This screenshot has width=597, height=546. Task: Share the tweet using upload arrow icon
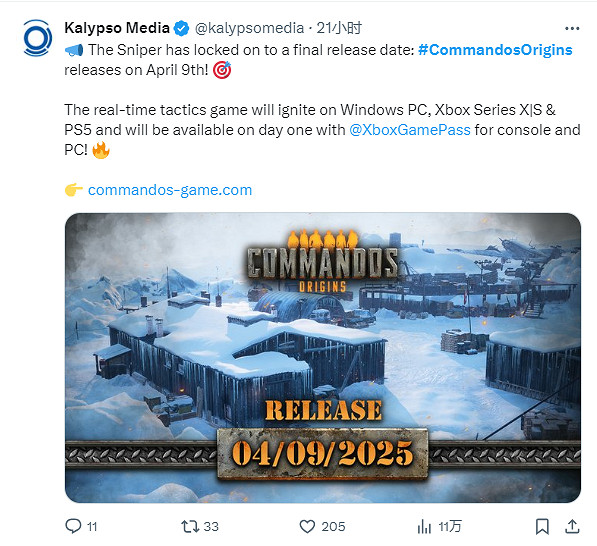point(572,526)
